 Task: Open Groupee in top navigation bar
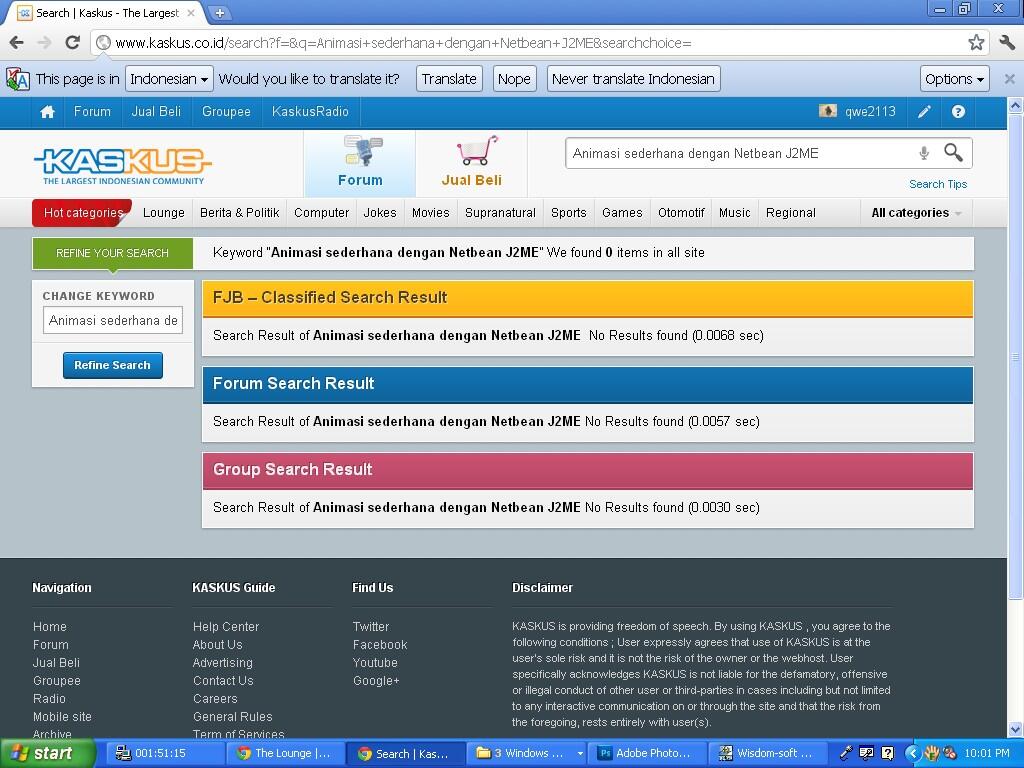(x=226, y=112)
